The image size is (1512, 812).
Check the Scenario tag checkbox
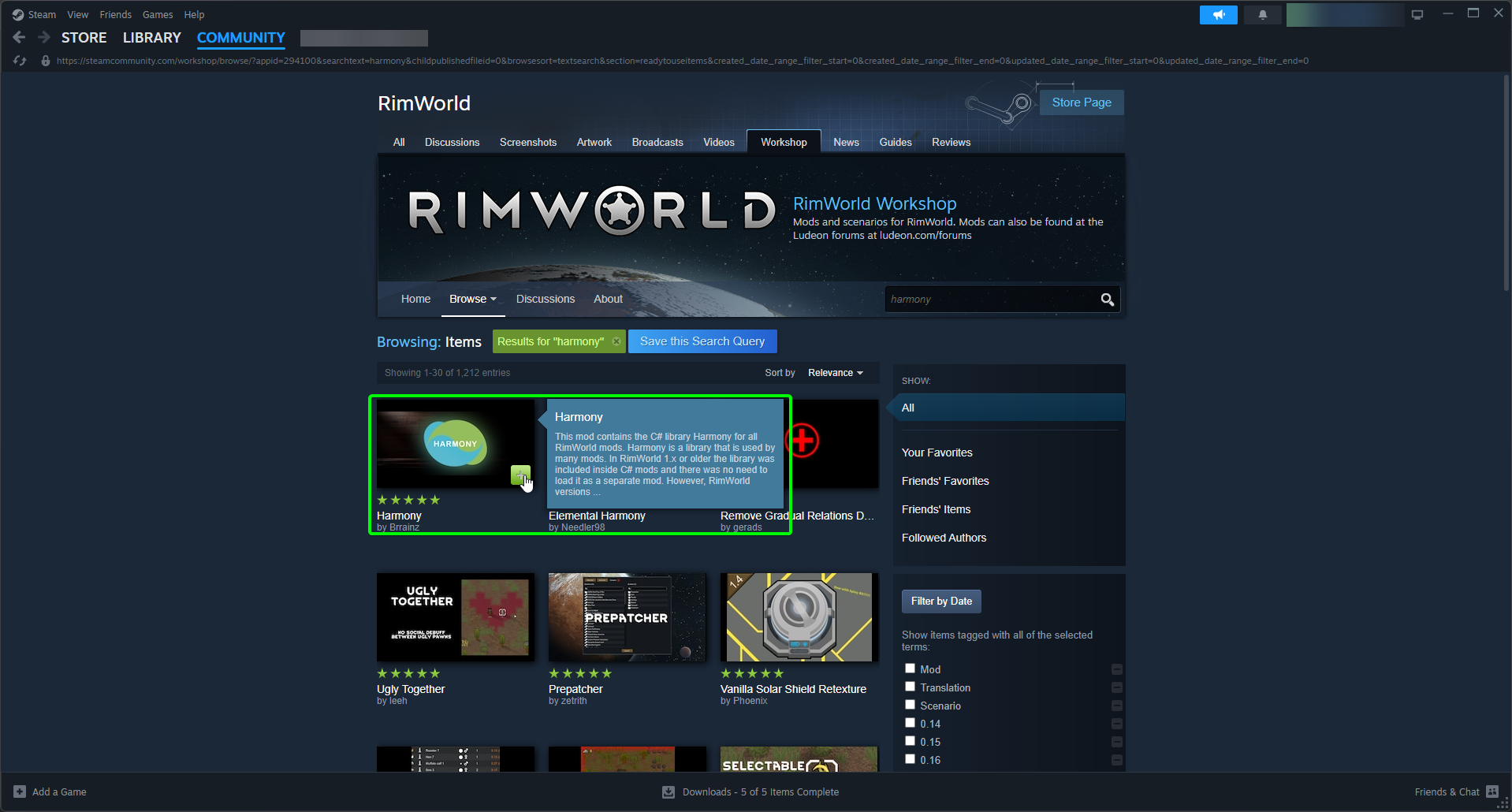pos(910,705)
